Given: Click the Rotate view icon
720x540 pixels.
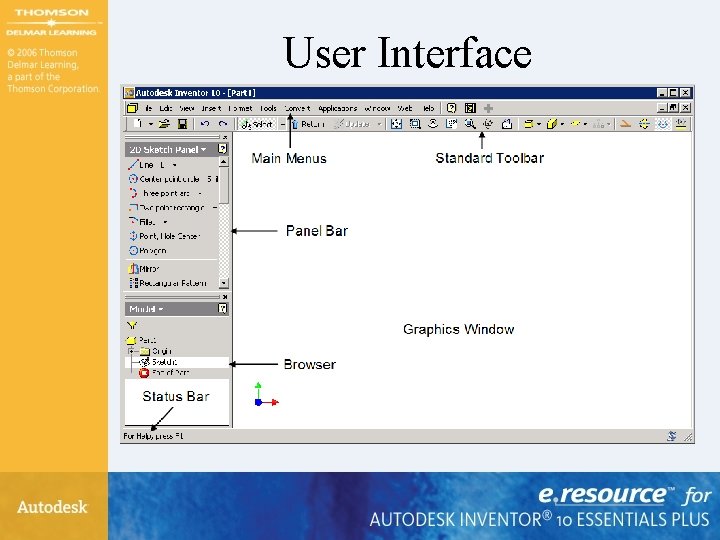Looking at the screenshot, I should click(488, 124).
